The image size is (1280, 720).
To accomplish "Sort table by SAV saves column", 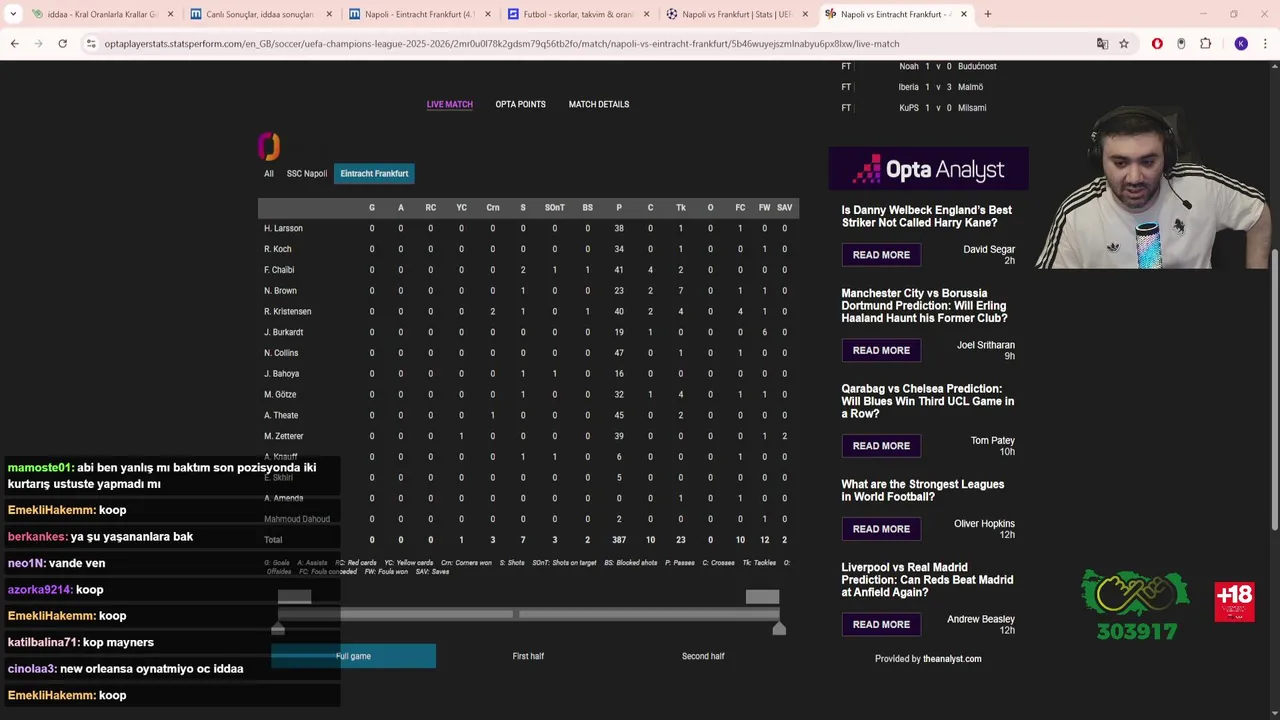I will [x=785, y=208].
